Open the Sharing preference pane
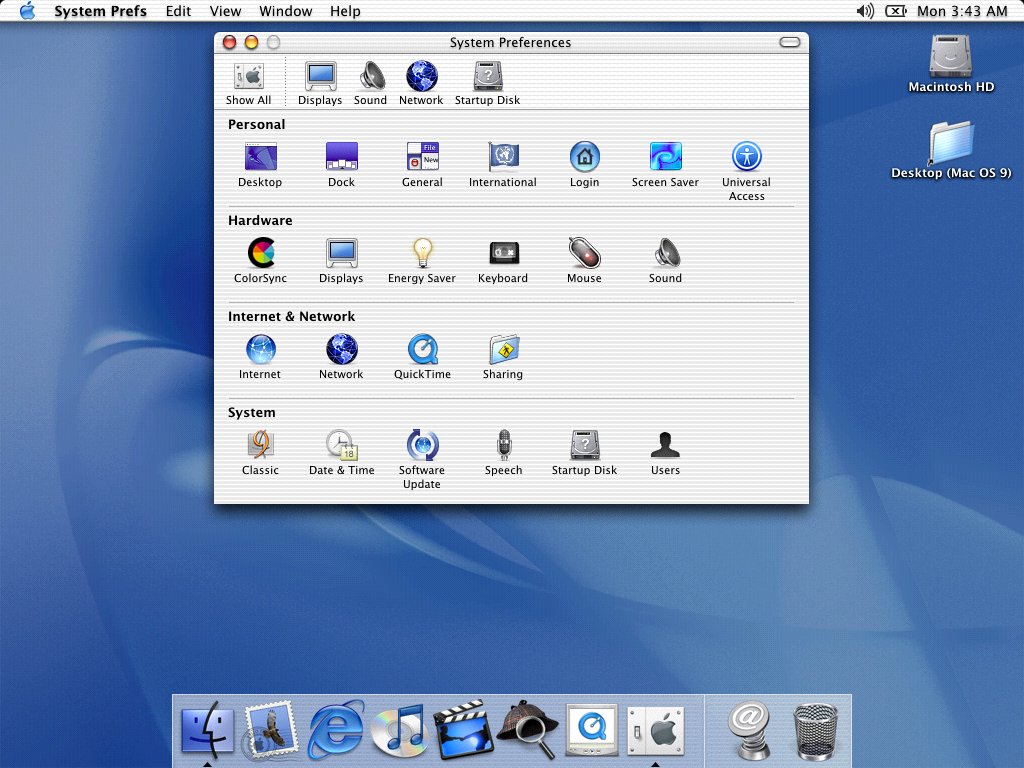Viewport: 1024px width, 768px height. tap(502, 349)
